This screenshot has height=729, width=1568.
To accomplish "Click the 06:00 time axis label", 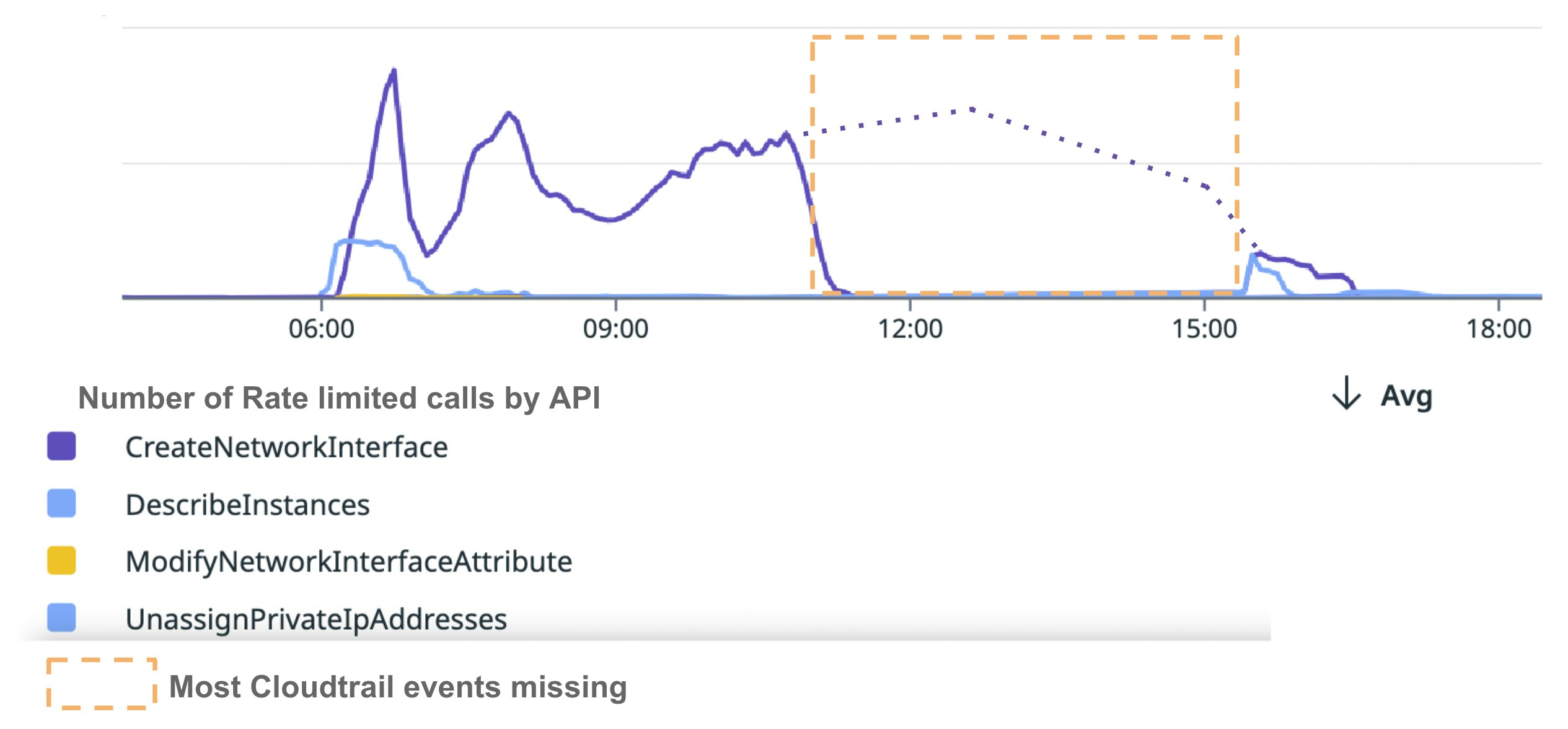I will coord(321,329).
